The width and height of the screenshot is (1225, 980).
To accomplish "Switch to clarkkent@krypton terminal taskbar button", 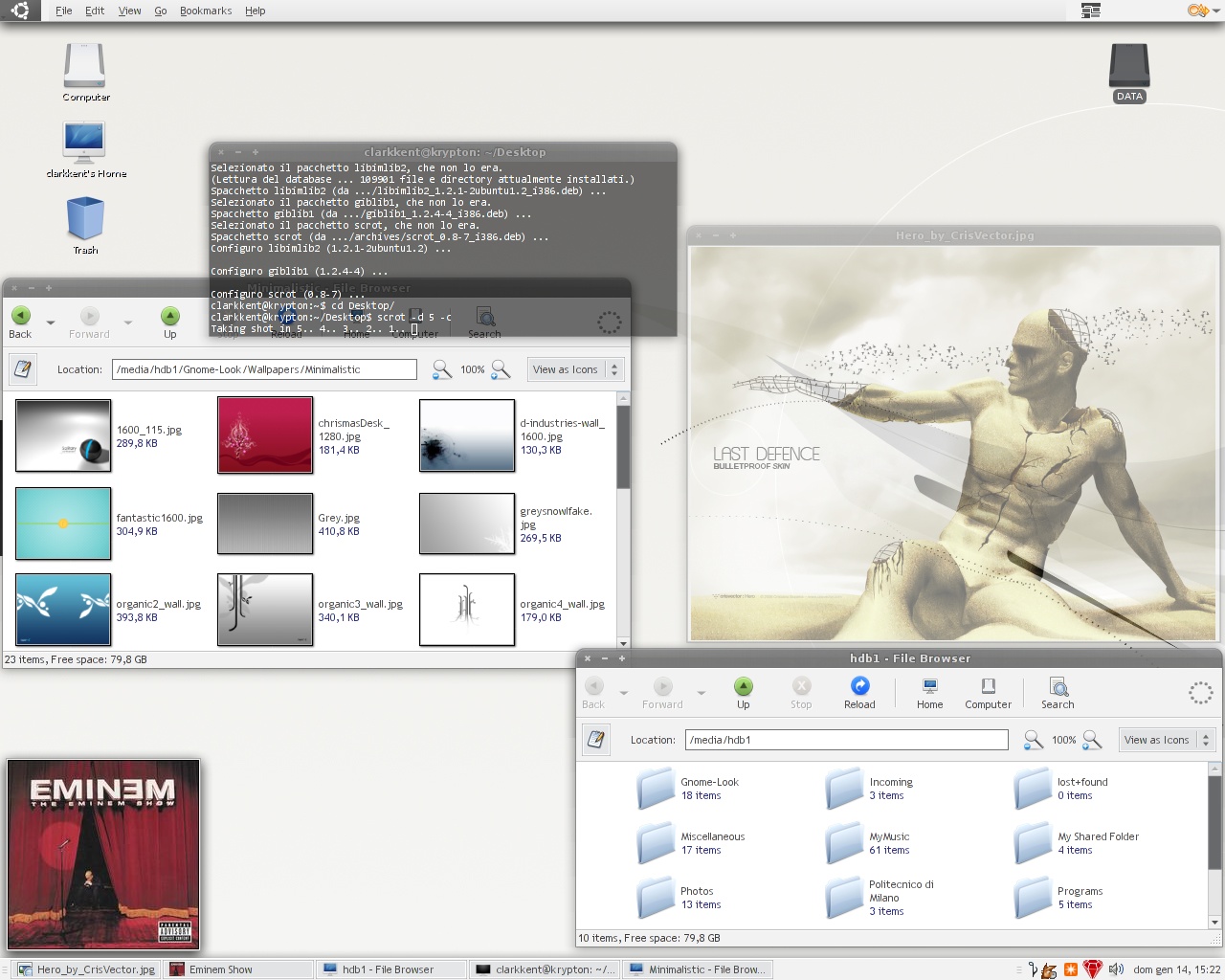I will [545, 969].
